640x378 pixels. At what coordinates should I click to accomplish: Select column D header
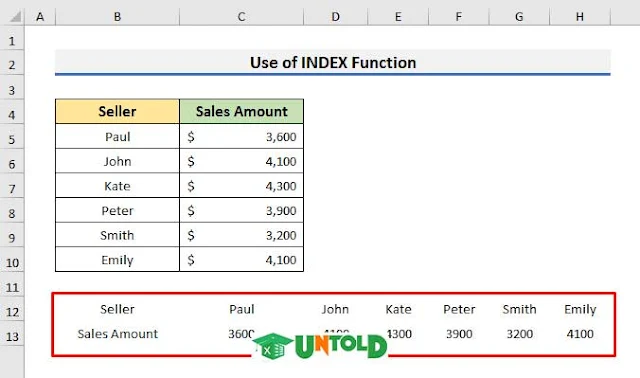pyautogui.click(x=336, y=17)
